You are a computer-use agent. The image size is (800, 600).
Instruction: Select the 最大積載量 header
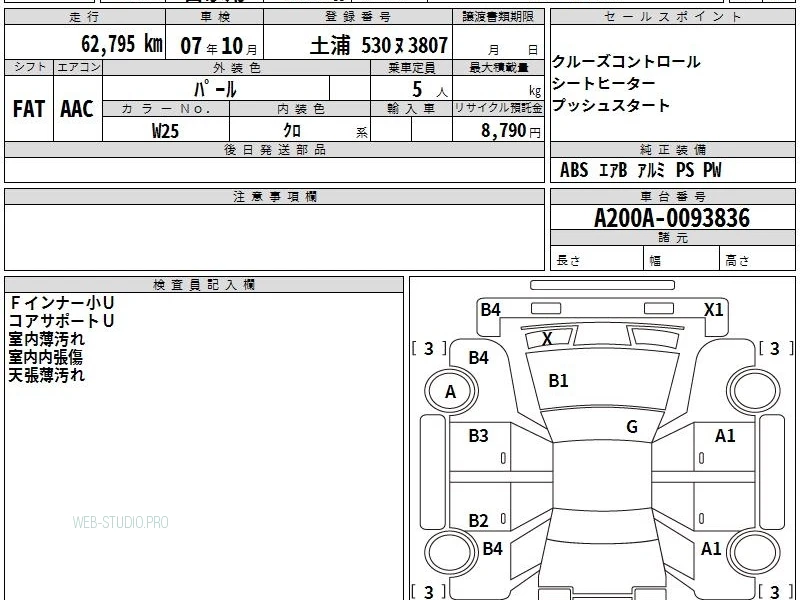[x=498, y=67]
